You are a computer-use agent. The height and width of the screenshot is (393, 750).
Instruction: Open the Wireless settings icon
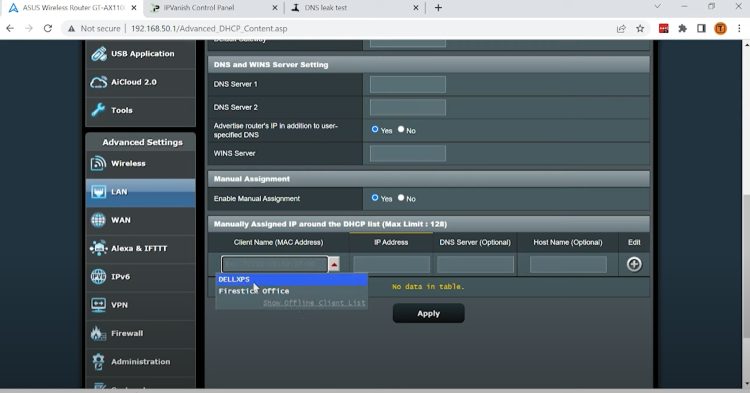pos(98,163)
